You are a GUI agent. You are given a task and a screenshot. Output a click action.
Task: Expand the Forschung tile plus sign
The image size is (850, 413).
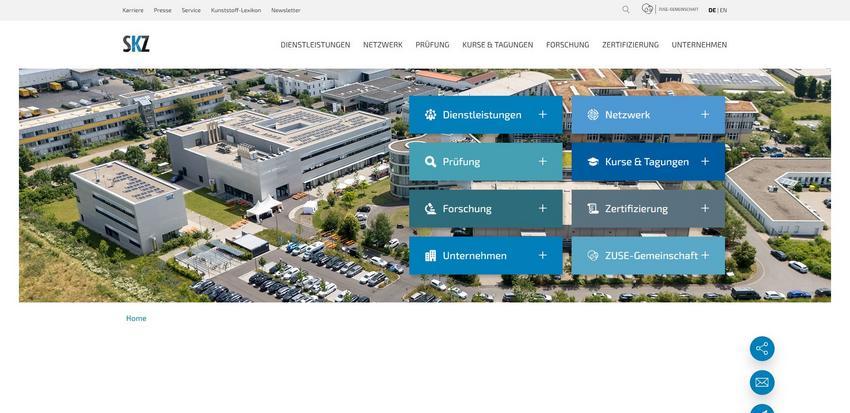[x=543, y=208]
